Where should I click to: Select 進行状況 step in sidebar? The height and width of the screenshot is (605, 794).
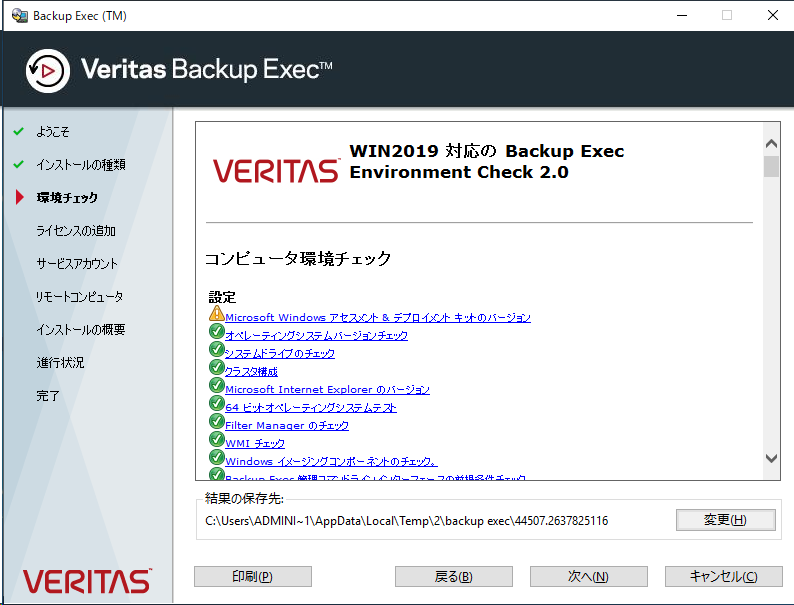click(60, 362)
